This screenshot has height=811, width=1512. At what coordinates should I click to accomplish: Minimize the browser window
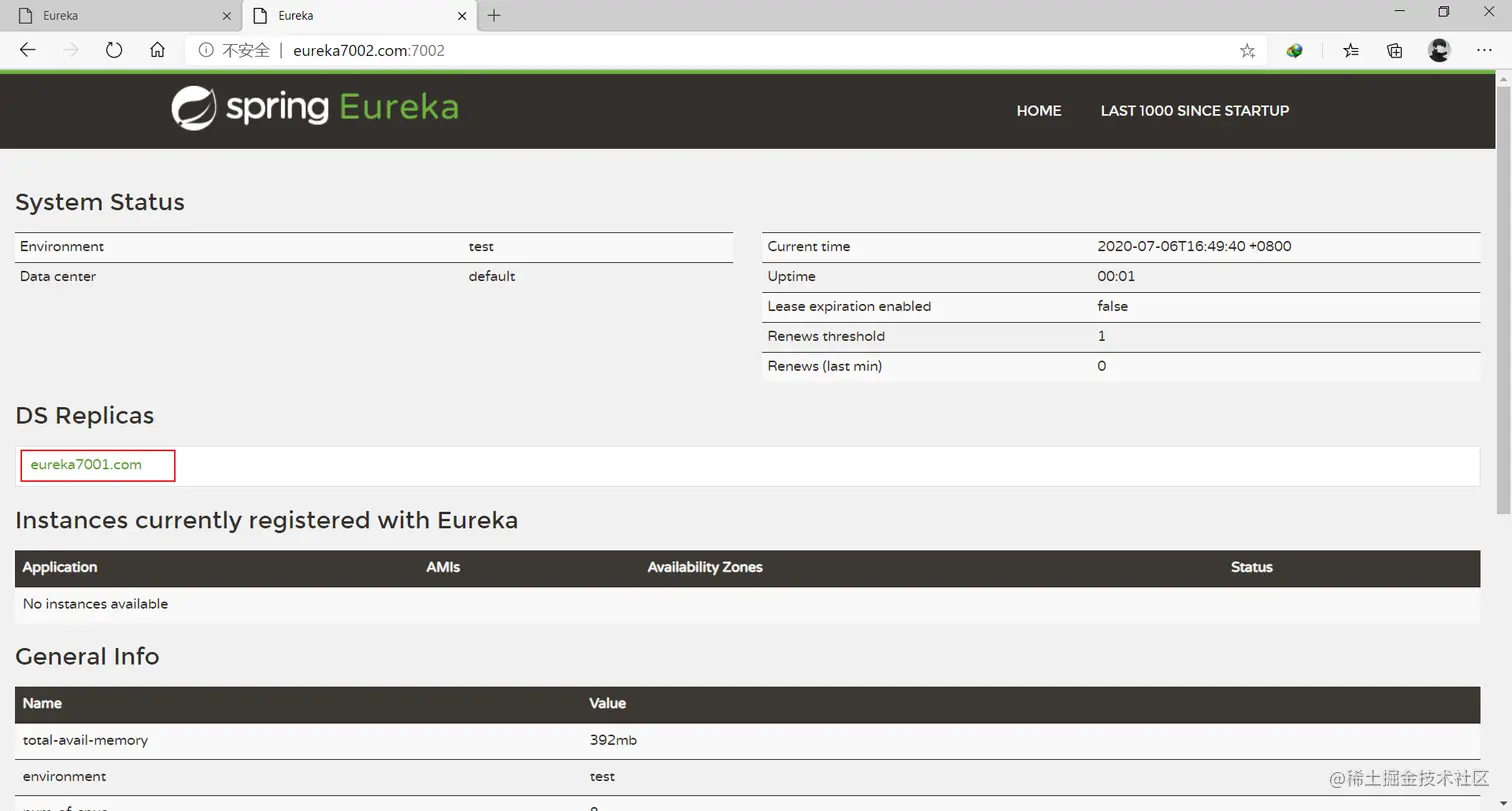pyautogui.click(x=1398, y=12)
